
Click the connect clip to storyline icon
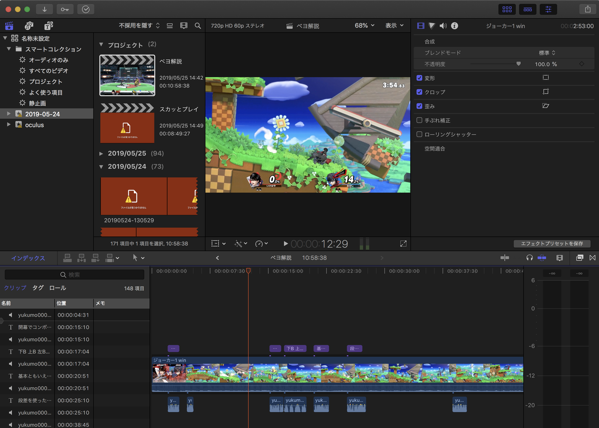pyautogui.click(x=67, y=258)
